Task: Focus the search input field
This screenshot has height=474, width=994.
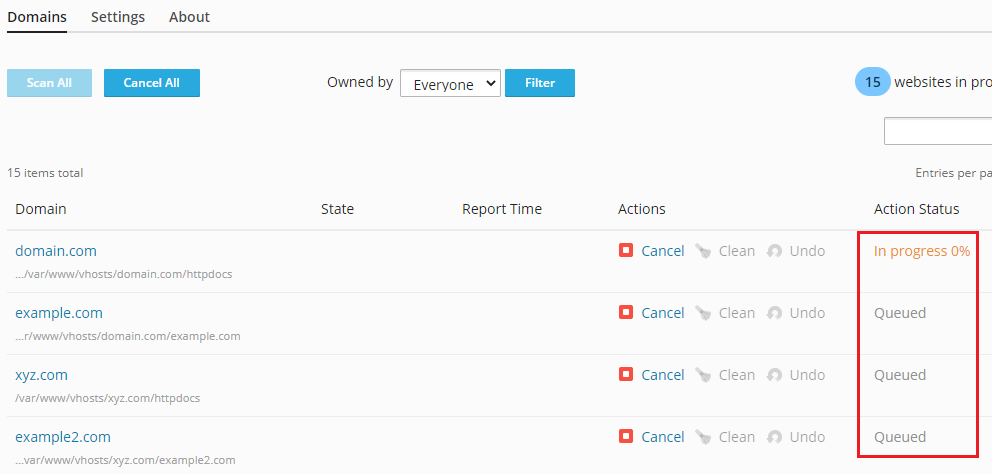Action: tap(938, 131)
